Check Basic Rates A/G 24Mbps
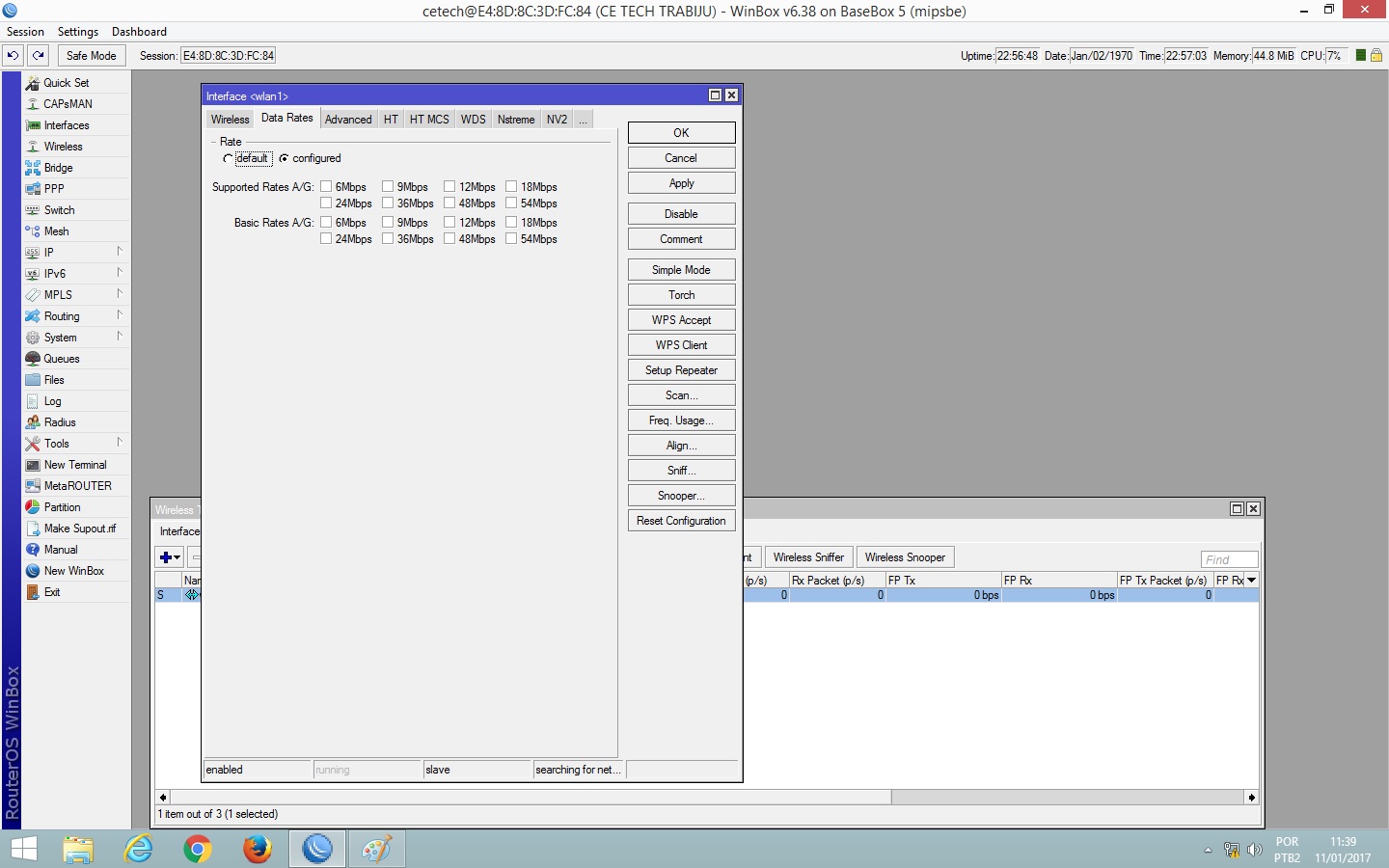This screenshot has height=868, width=1389. tap(326, 239)
